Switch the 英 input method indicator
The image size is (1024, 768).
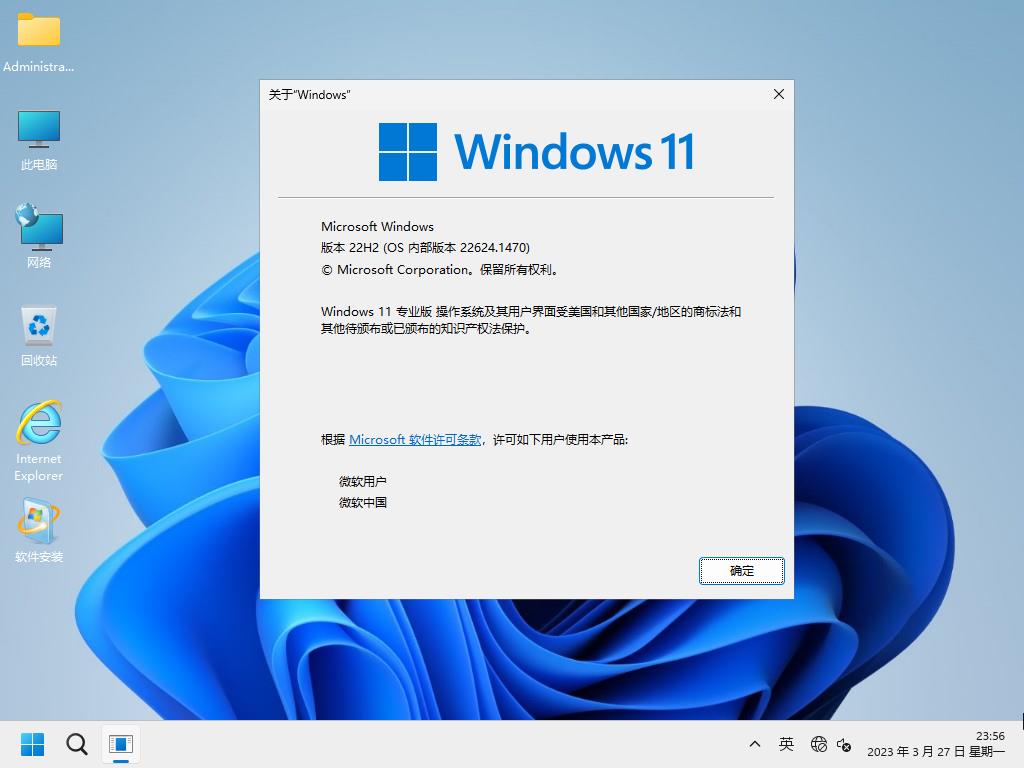click(x=787, y=744)
